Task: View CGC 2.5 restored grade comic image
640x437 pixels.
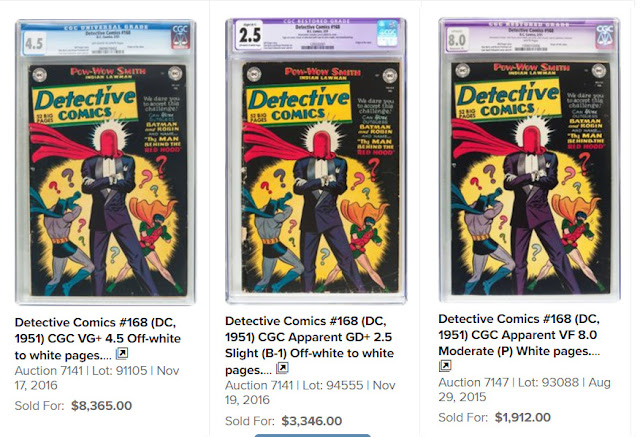Action: coord(316,161)
